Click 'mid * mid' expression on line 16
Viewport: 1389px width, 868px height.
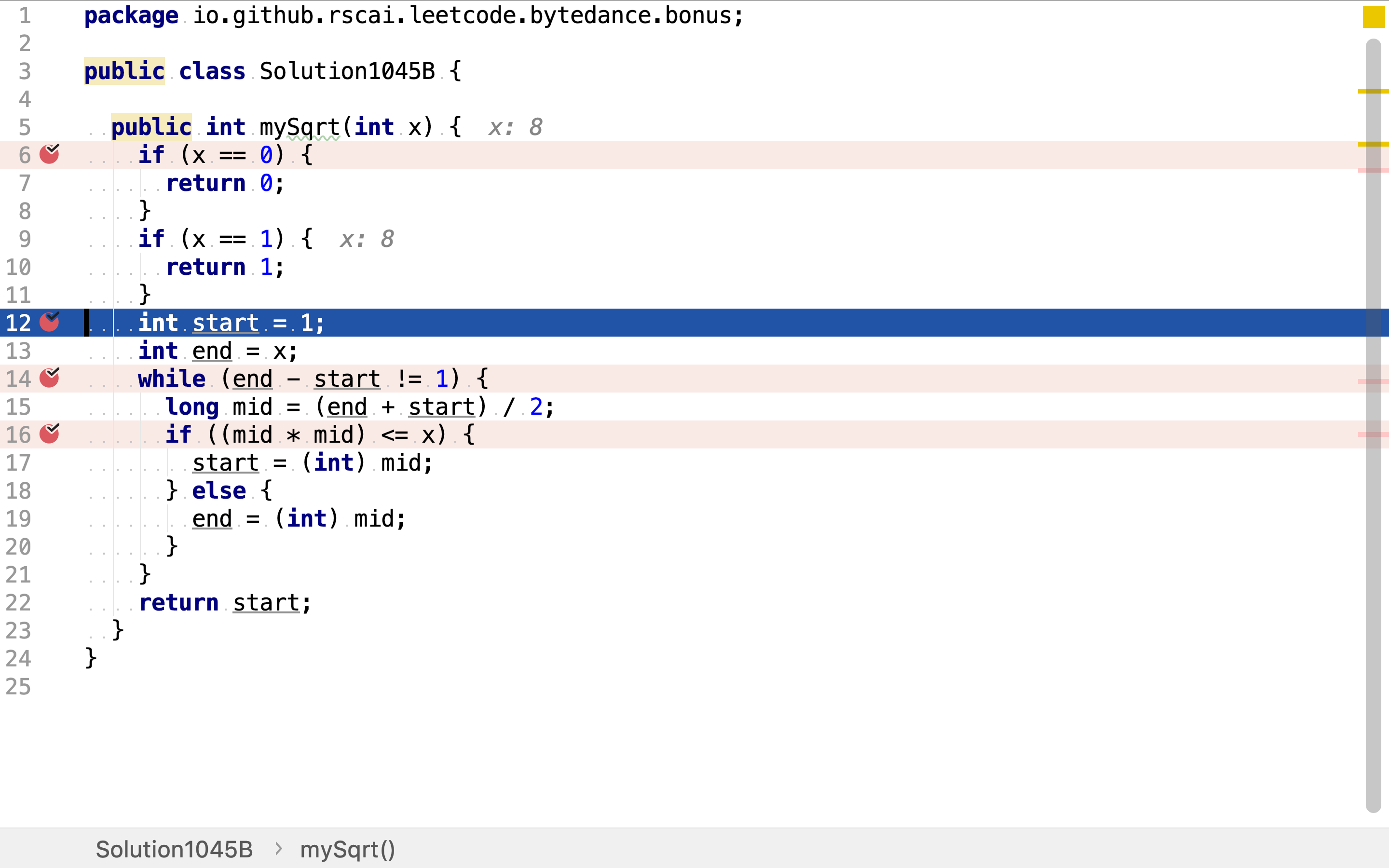293,434
